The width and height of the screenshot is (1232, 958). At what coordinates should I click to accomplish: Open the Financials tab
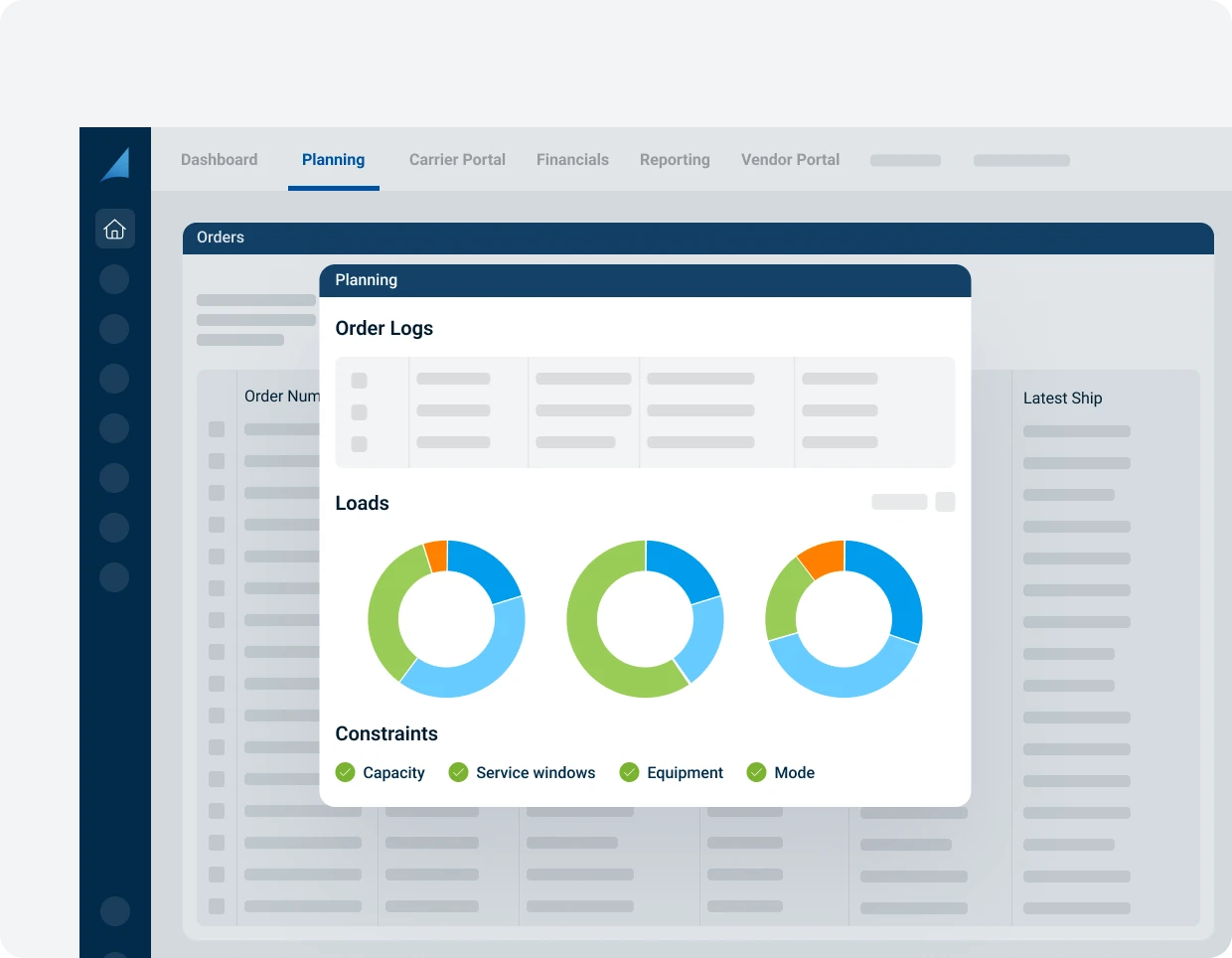pyautogui.click(x=572, y=160)
